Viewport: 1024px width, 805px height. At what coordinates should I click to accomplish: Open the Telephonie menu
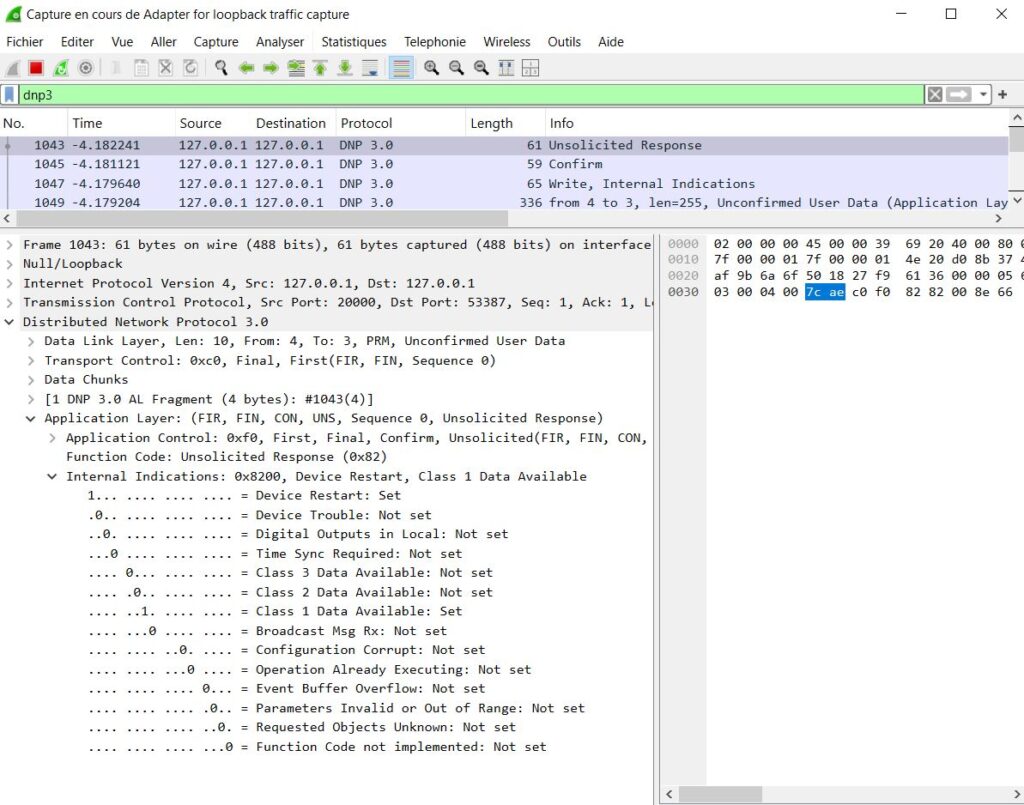coord(434,42)
